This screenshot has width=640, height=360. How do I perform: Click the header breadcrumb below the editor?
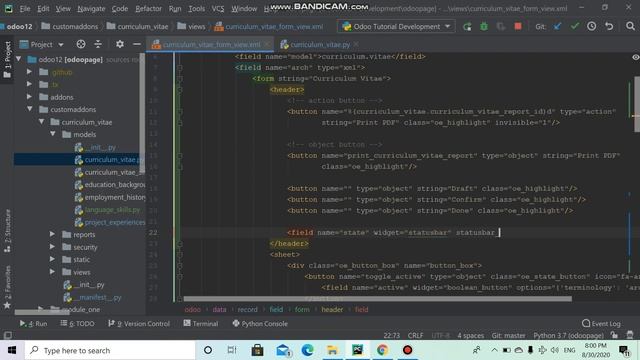coord(332,309)
